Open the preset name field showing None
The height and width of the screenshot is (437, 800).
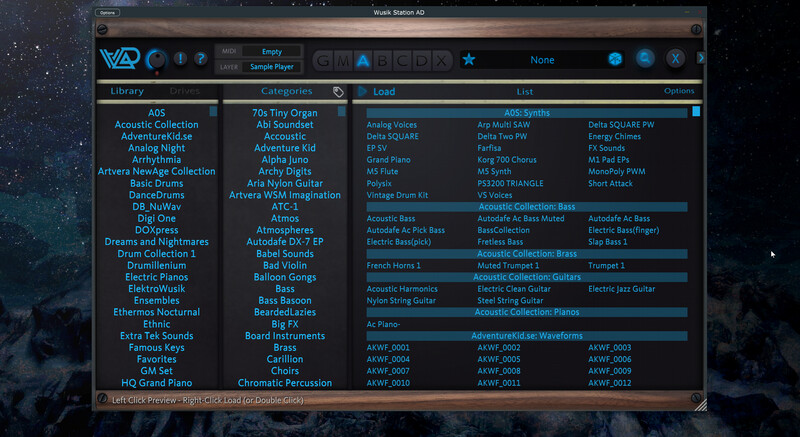[x=542, y=60]
